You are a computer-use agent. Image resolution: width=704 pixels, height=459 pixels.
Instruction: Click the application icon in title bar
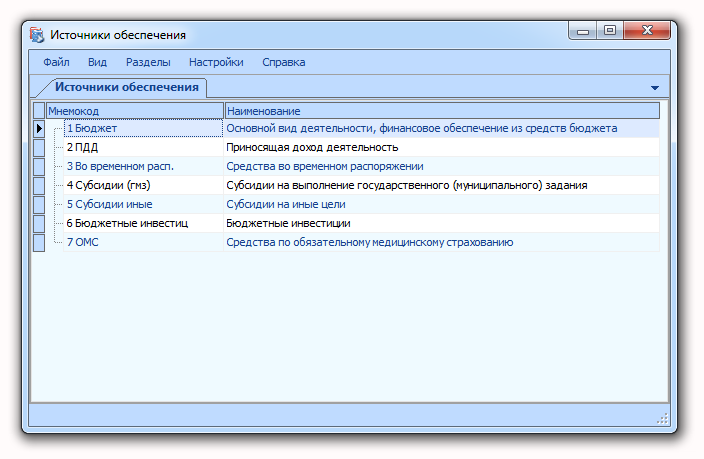(x=37, y=35)
